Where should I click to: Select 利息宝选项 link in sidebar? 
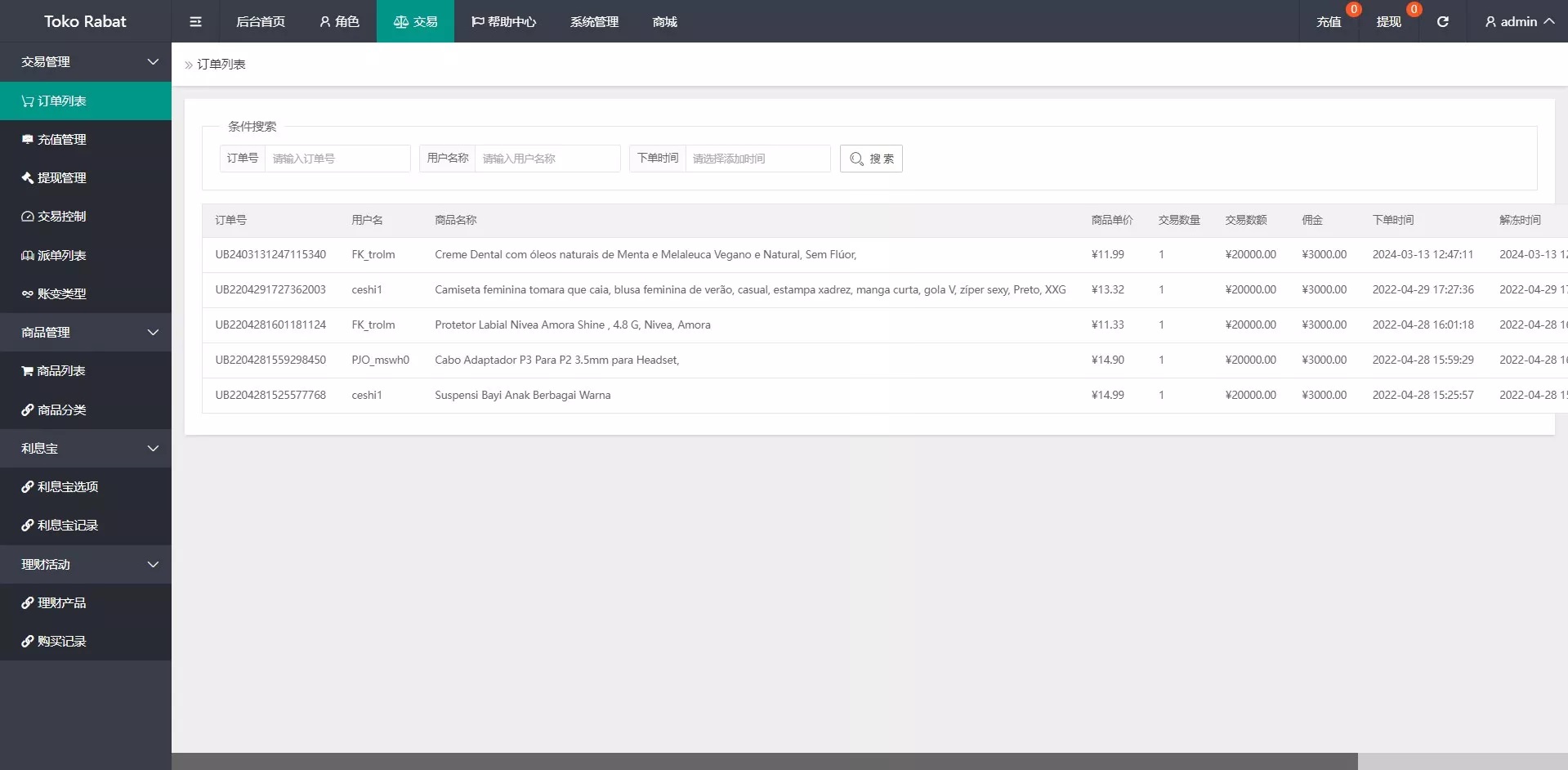[67, 487]
